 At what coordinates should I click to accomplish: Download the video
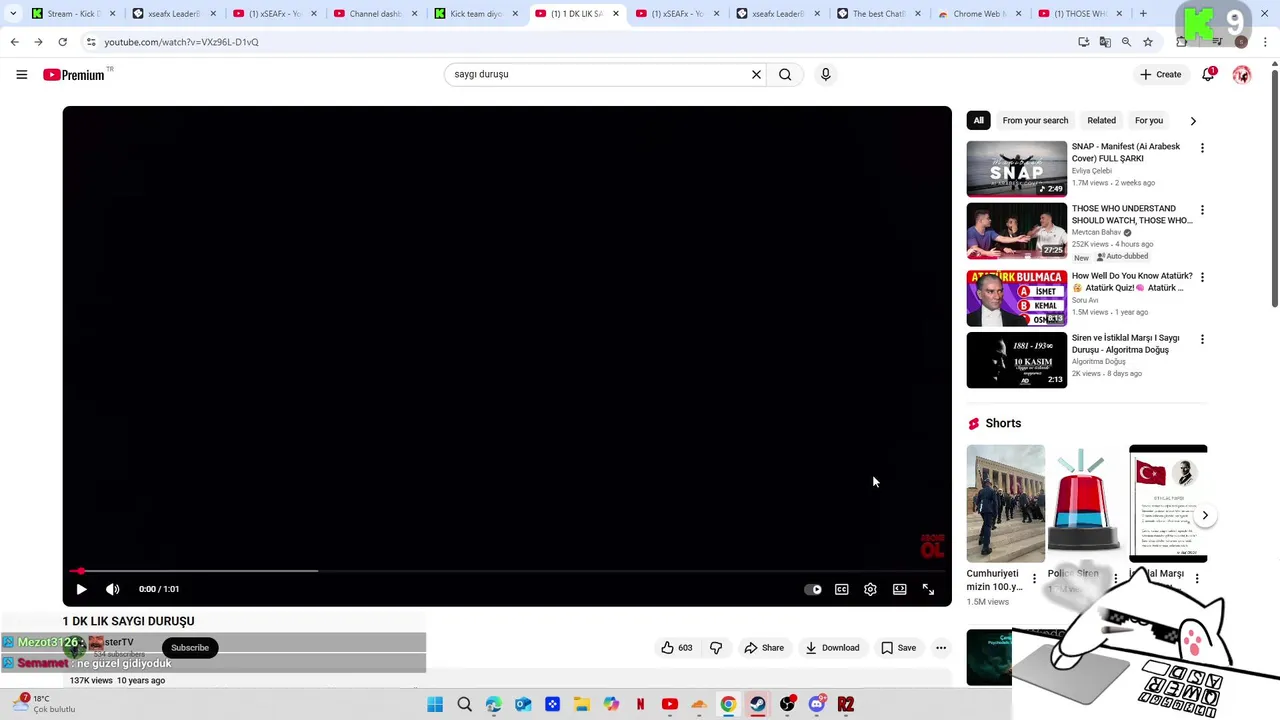832,647
